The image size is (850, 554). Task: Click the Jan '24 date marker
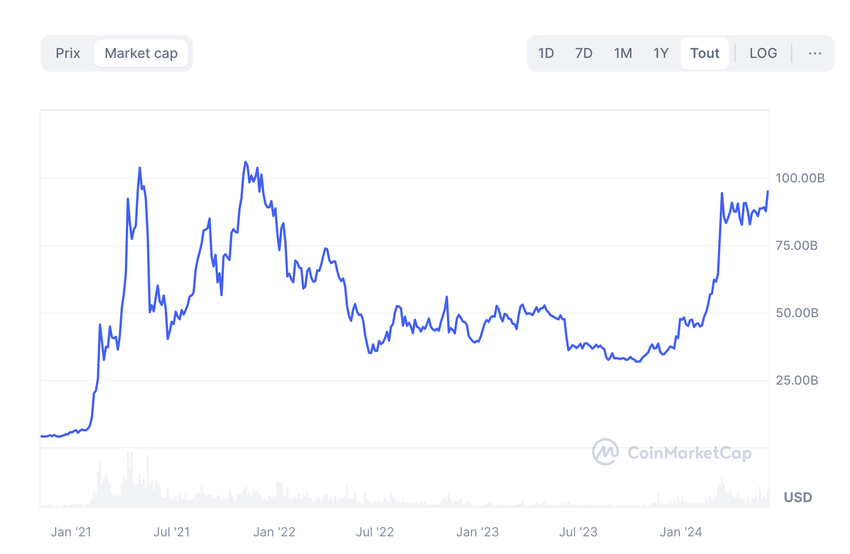click(680, 532)
